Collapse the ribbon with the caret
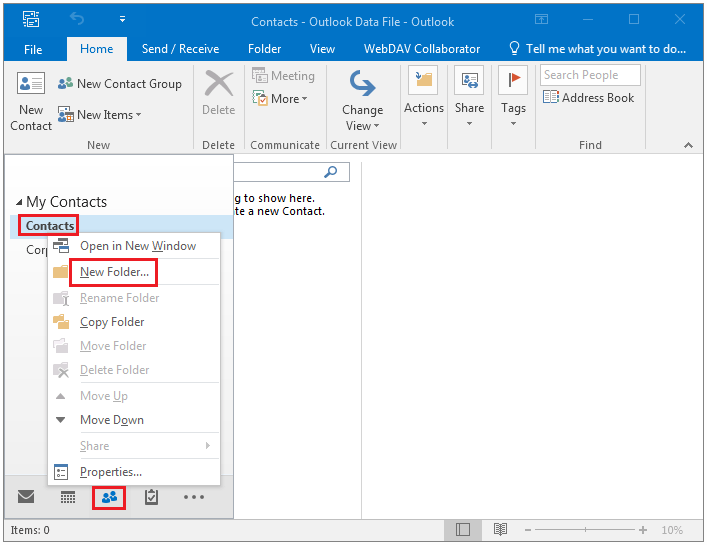This screenshot has width=707, height=545. click(688, 145)
